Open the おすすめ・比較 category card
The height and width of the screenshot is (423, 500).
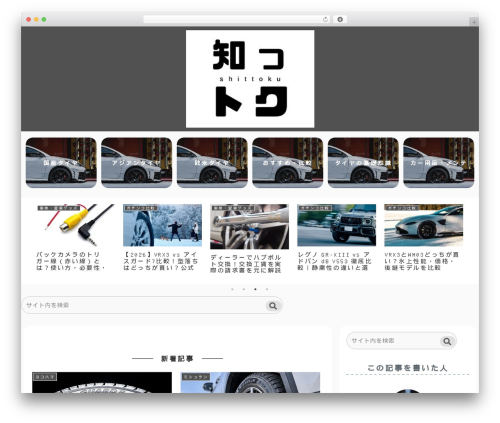pos(288,163)
